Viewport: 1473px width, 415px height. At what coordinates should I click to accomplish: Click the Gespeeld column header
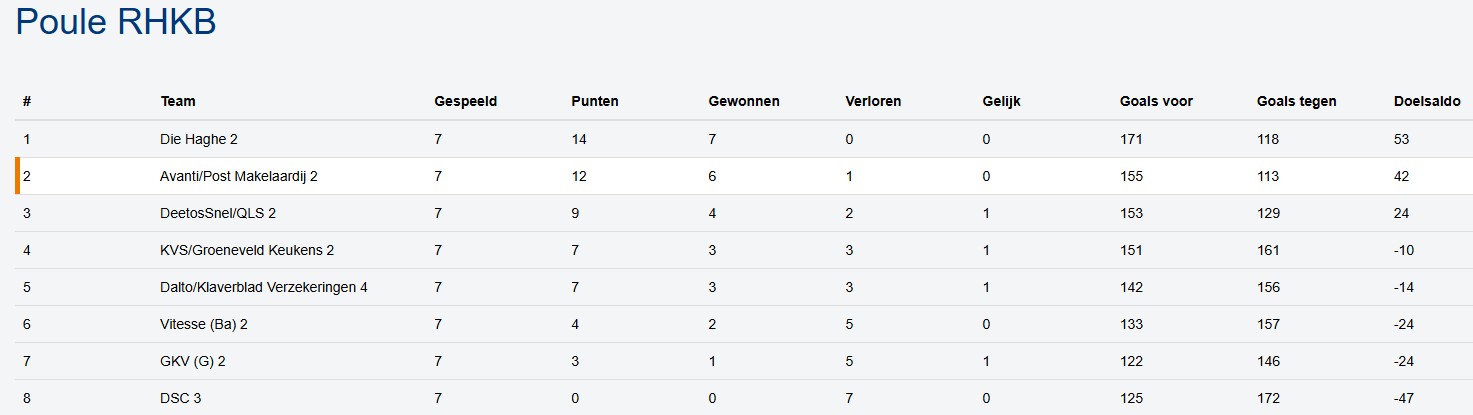click(x=465, y=101)
